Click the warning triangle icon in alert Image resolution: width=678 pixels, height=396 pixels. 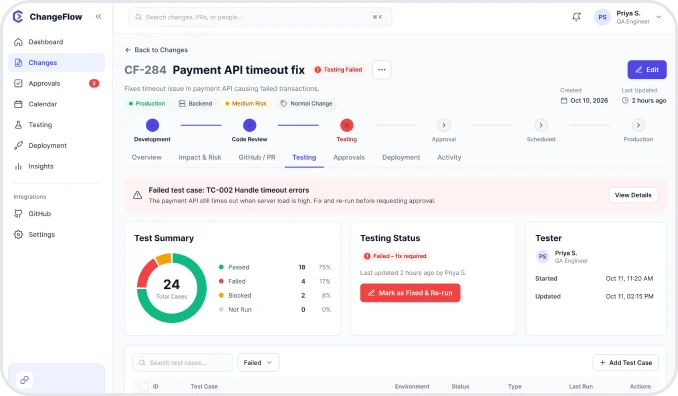pyautogui.click(x=138, y=195)
